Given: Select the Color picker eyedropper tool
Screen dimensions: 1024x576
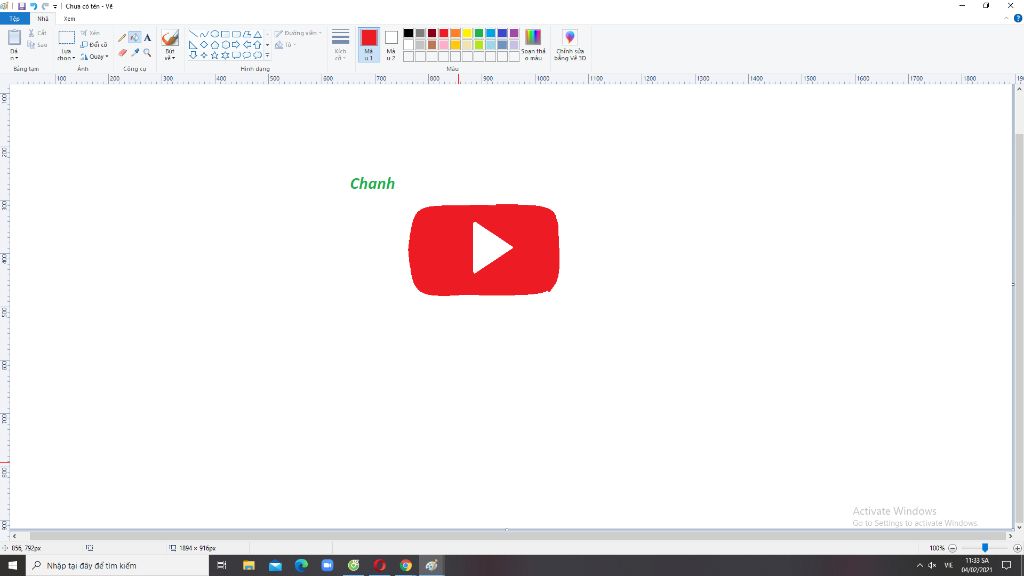Looking at the screenshot, I should pyautogui.click(x=135, y=53).
